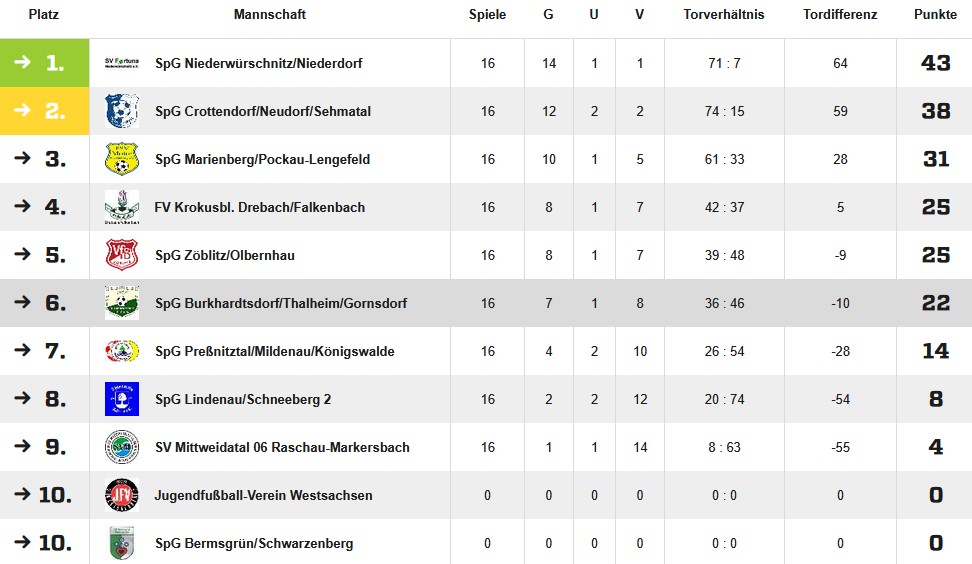The image size is (972, 564).
Task: Click the Preßnitztal/Mildenau/Königswalde club logo
Action: tap(122, 351)
